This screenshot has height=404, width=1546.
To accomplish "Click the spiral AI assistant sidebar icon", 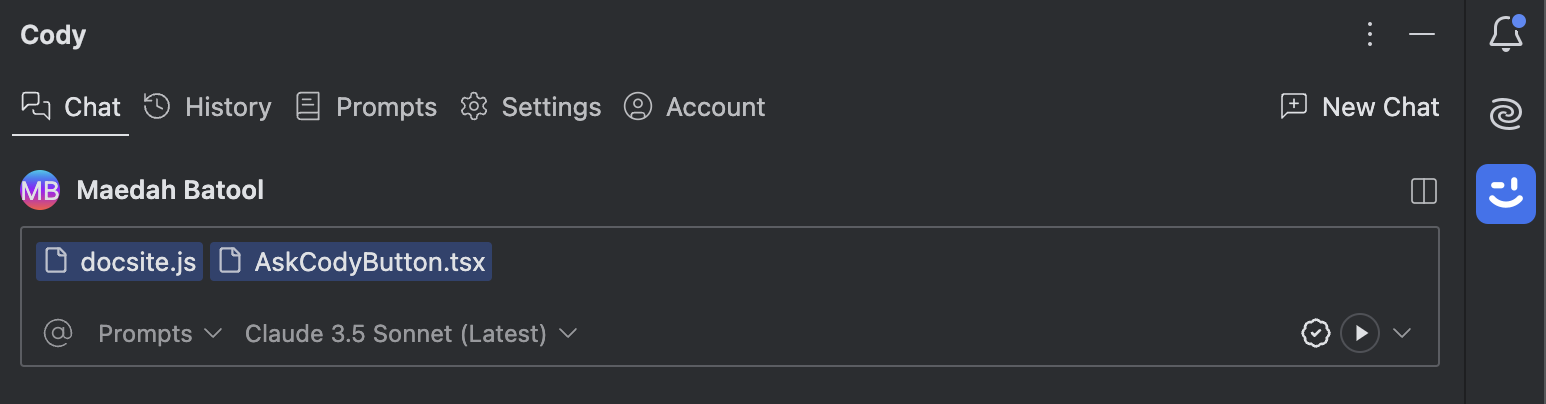I will point(1506,114).
